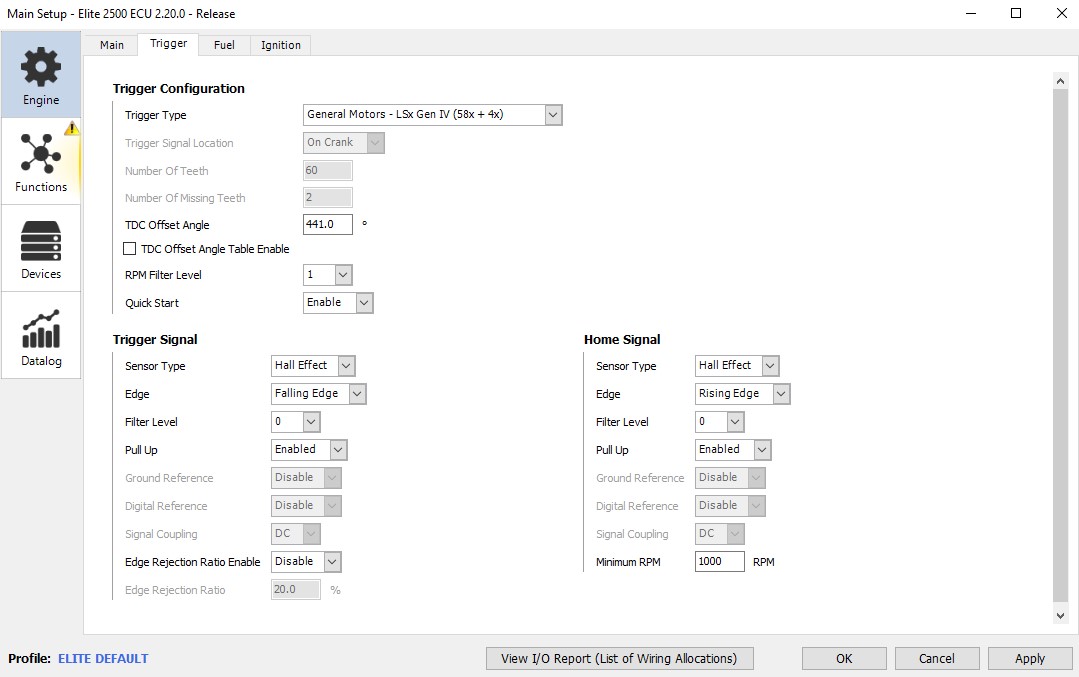Click the Trigger Type label
Screen dimensions: 1079x677
156,116
